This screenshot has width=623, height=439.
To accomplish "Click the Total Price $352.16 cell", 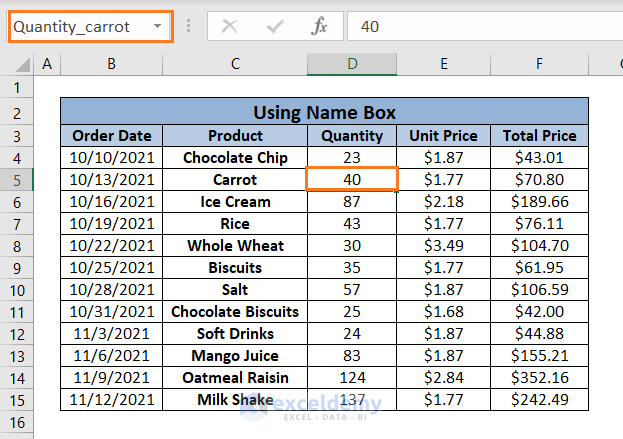I will [539, 378].
